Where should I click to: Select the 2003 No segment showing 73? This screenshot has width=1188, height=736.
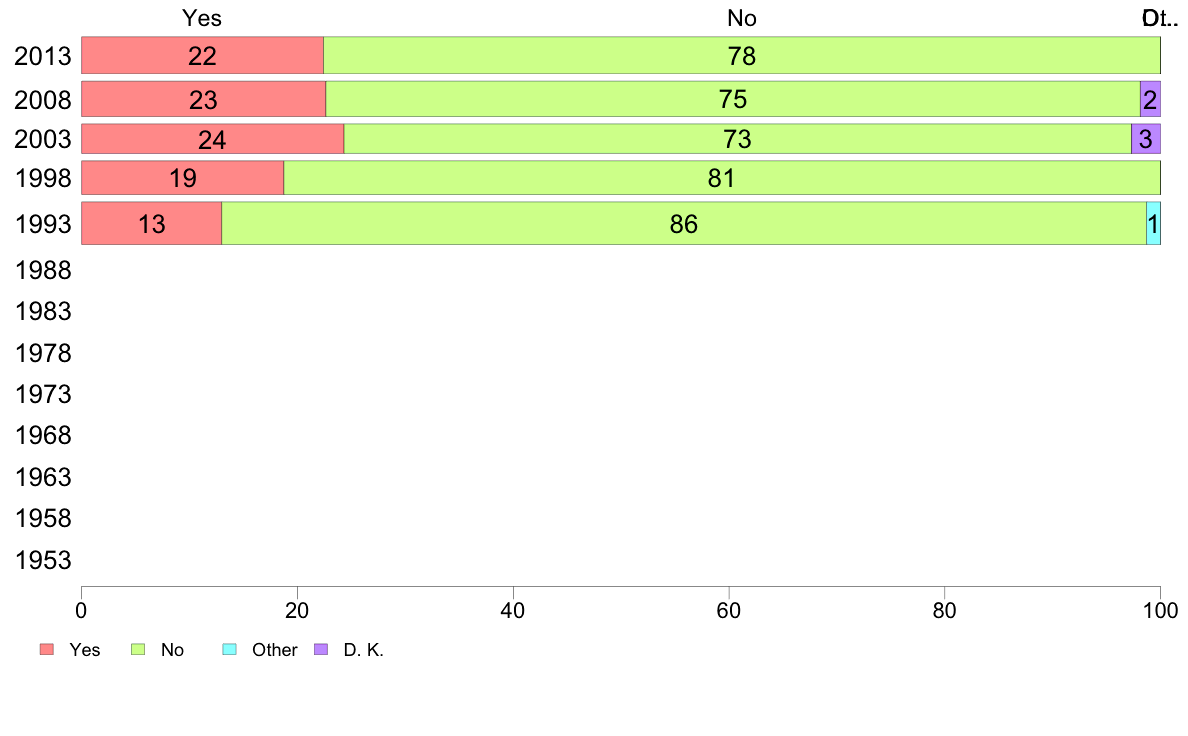pyautogui.click(x=737, y=139)
